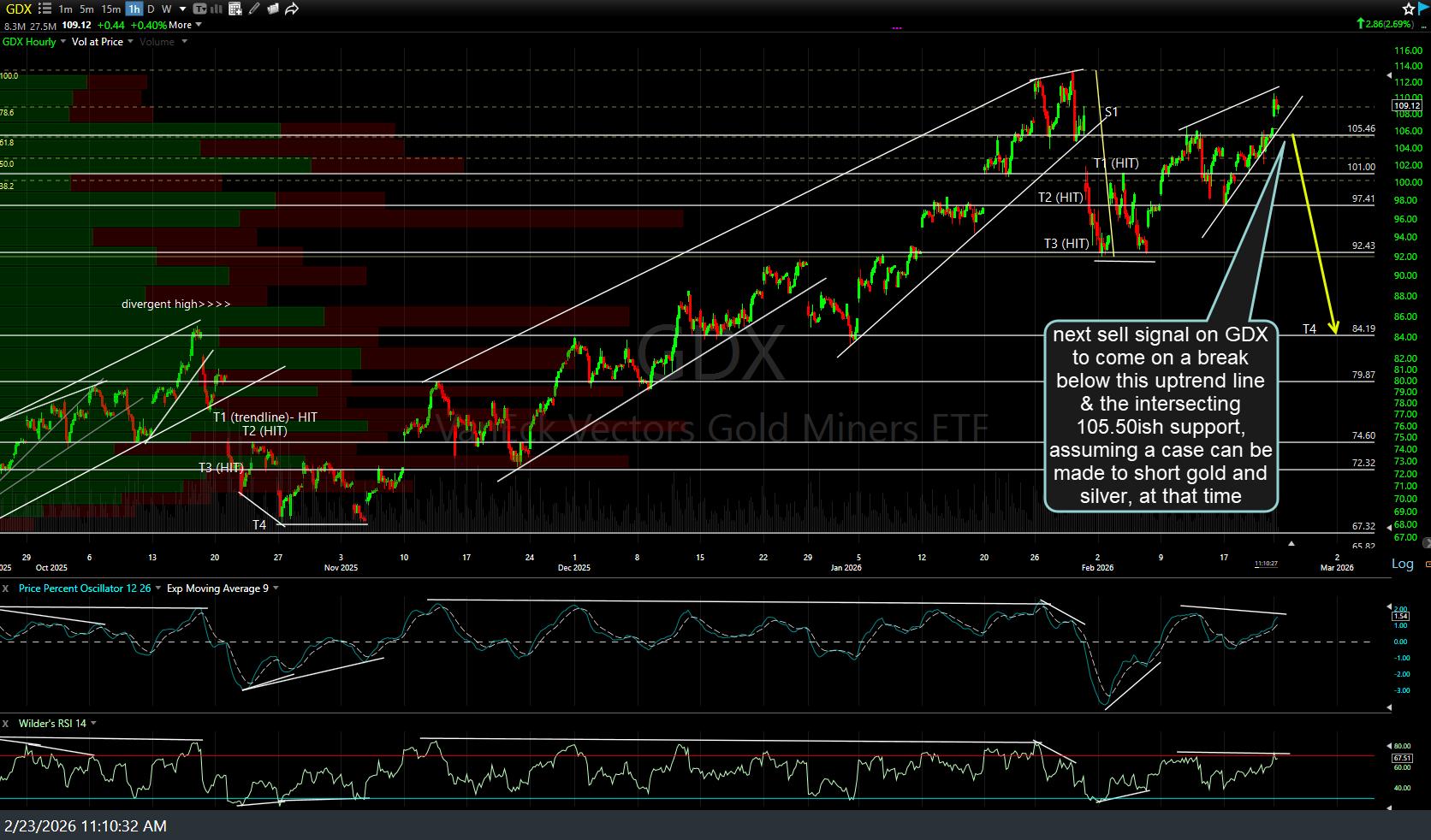Click the current price tag 109.12 on axis
The width and height of the screenshot is (1431, 840).
(x=1408, y=106)
